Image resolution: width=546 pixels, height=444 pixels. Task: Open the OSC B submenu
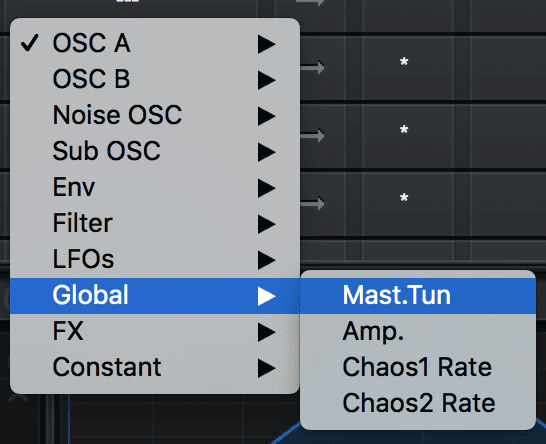[x=155, y=79]
